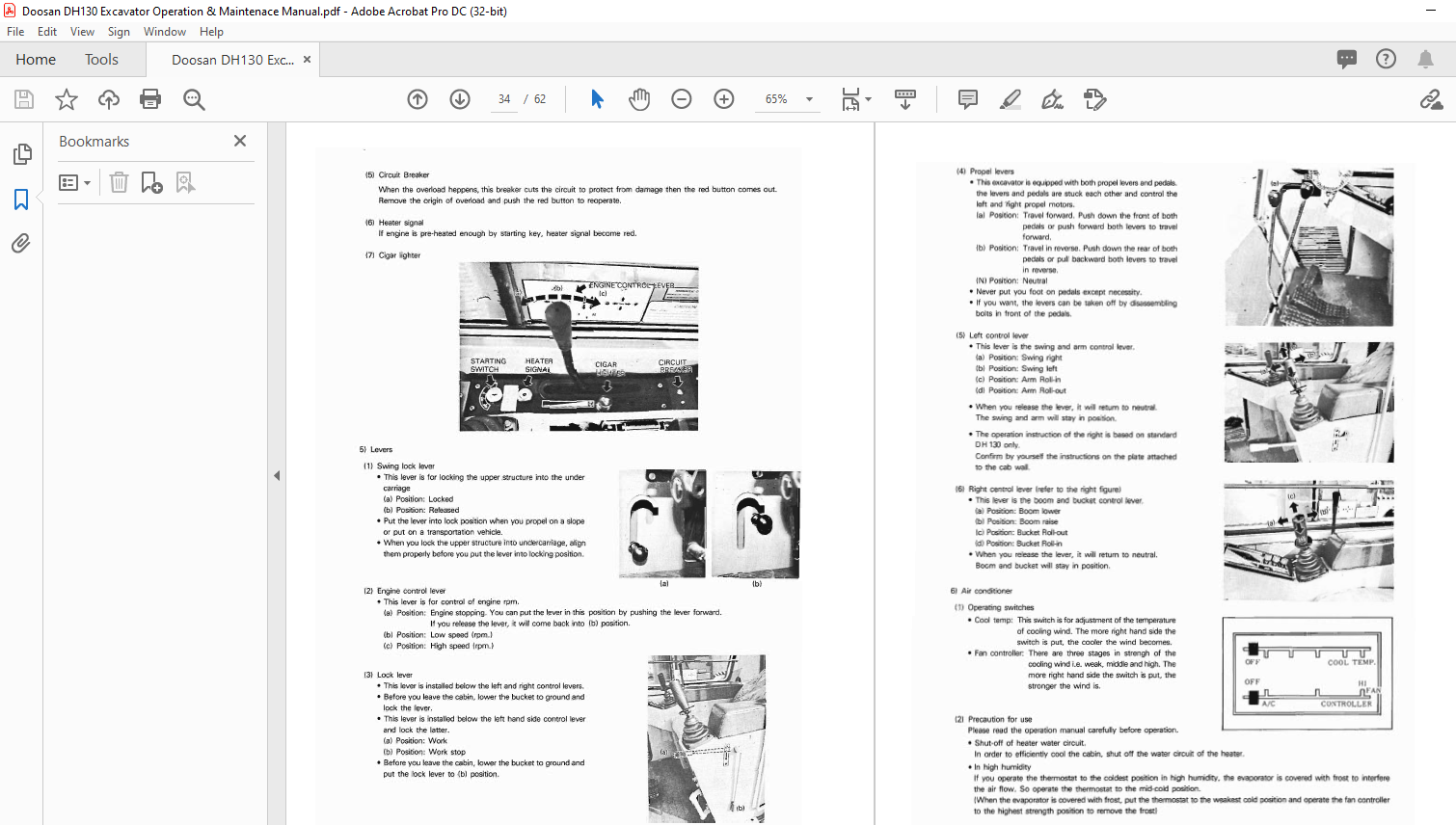1456x825 pixels.
Task: Collapse the navigation pane arrow
Action: click(277, 475)
